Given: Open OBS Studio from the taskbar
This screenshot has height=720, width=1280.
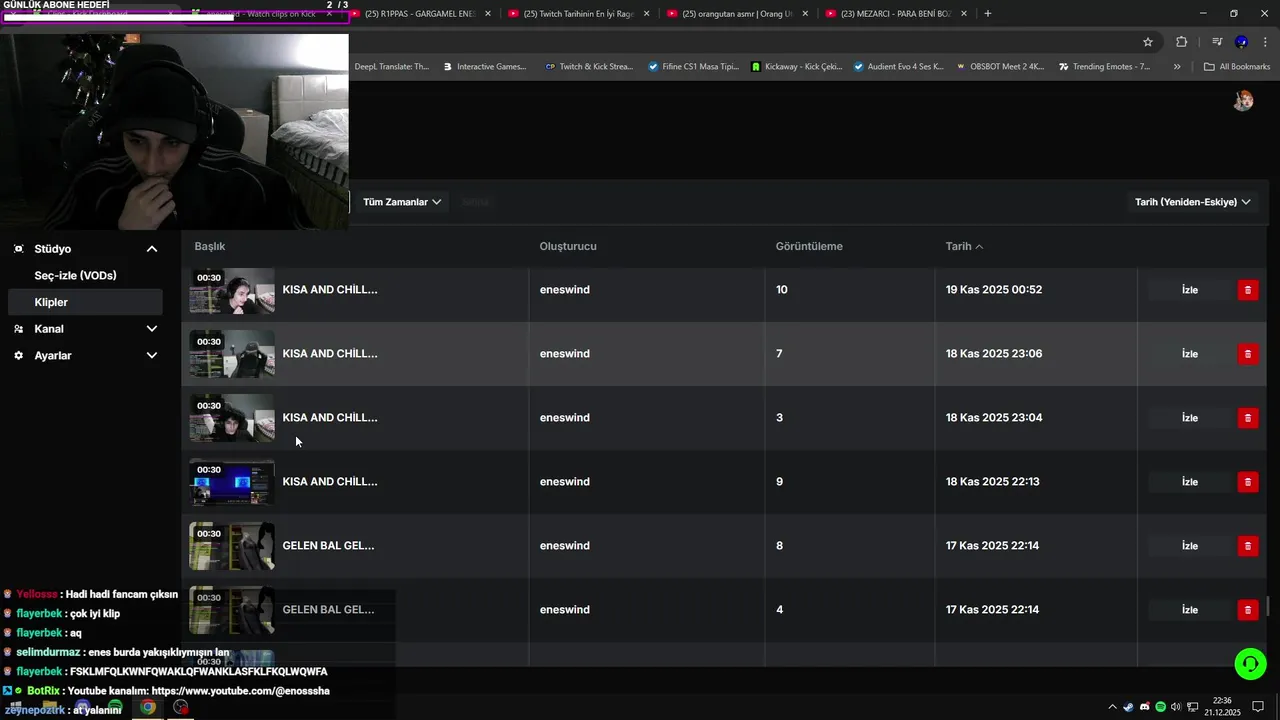Looking at the screenshot, I should pos(180,707).
